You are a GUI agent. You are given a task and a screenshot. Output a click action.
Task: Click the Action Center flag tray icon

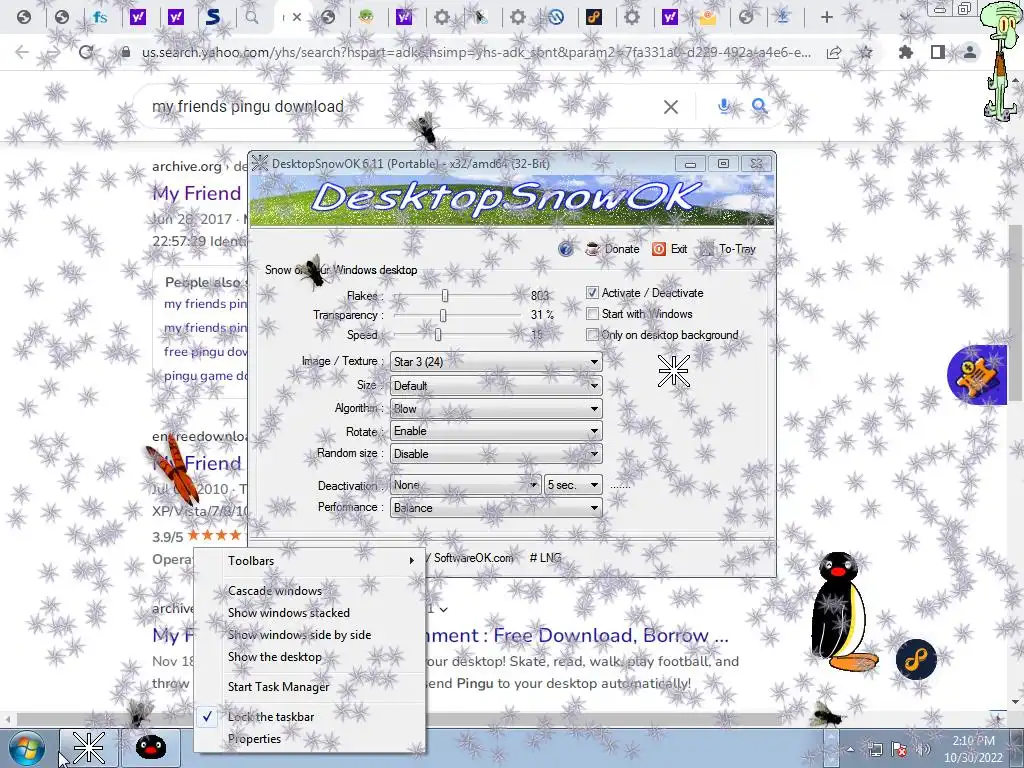click(899, 750)
